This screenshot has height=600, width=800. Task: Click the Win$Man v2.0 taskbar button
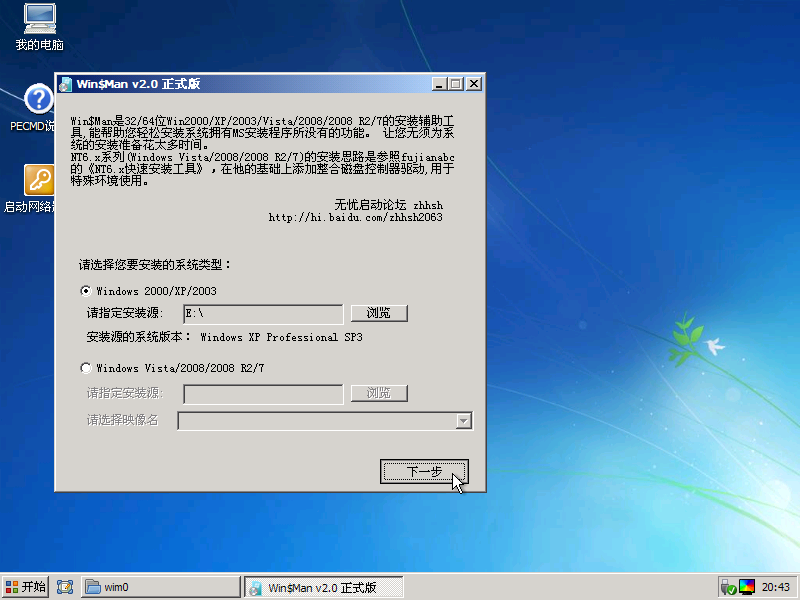[323, 587]
